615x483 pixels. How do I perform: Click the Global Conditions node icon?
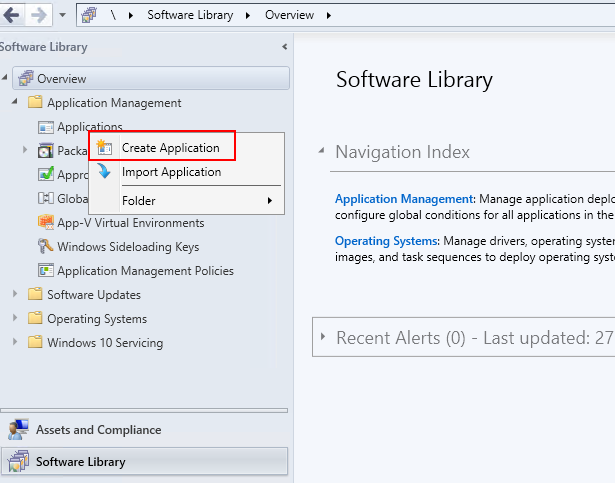click(45, 198)
